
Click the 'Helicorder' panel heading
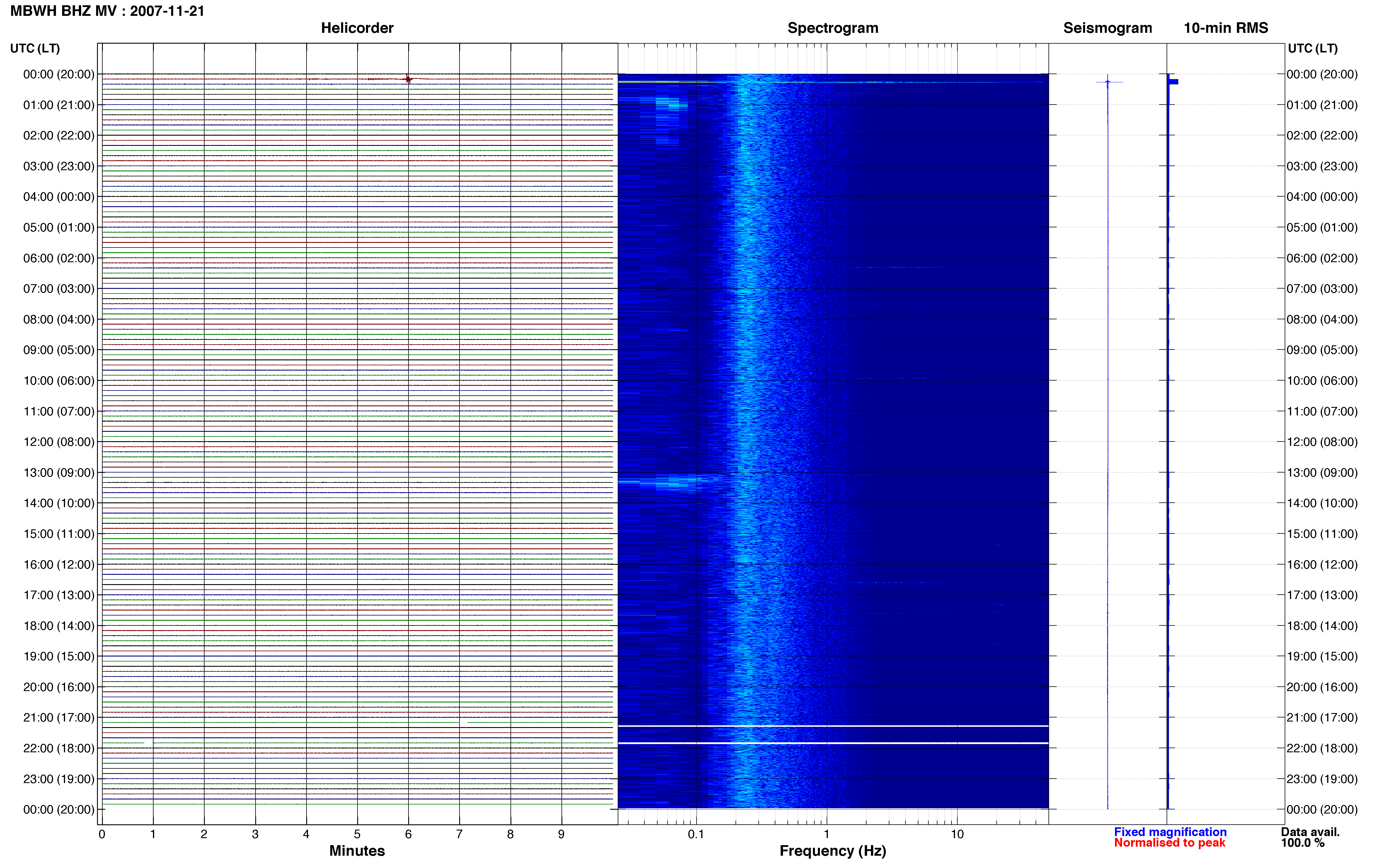(357, 28)
